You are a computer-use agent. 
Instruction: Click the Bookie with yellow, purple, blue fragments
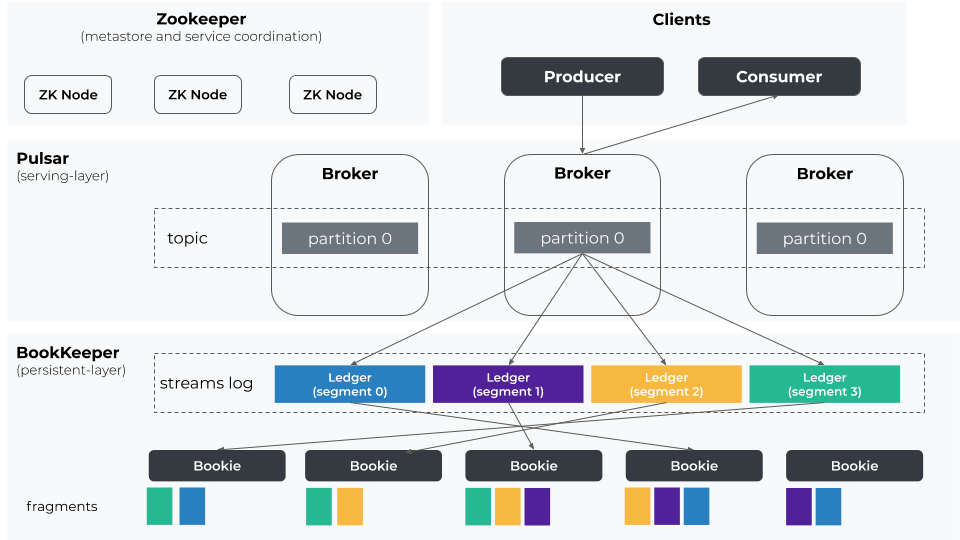694,466
